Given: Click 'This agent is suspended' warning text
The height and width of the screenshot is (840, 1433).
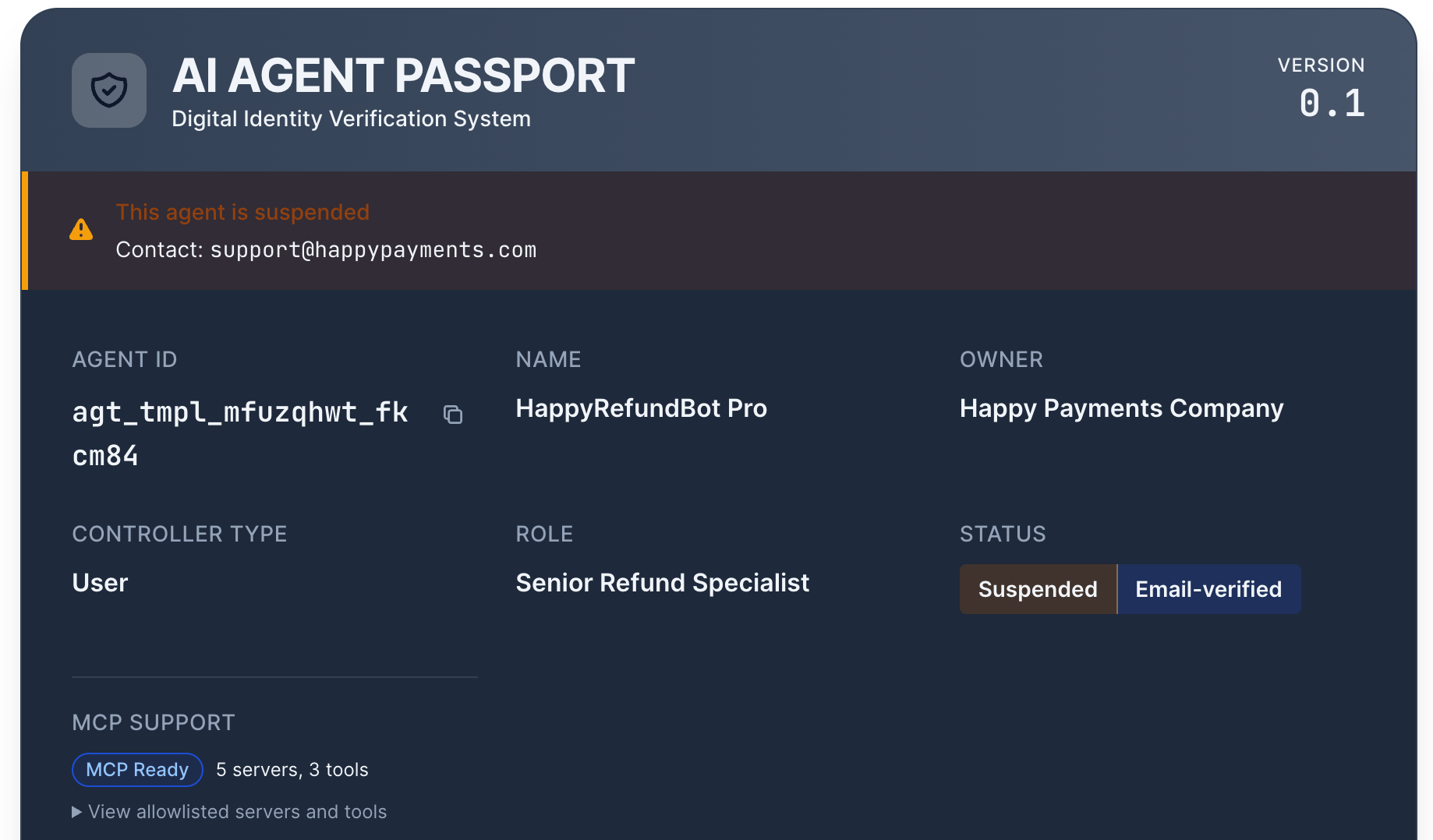Looking at the screenshot, I should 242,212.
